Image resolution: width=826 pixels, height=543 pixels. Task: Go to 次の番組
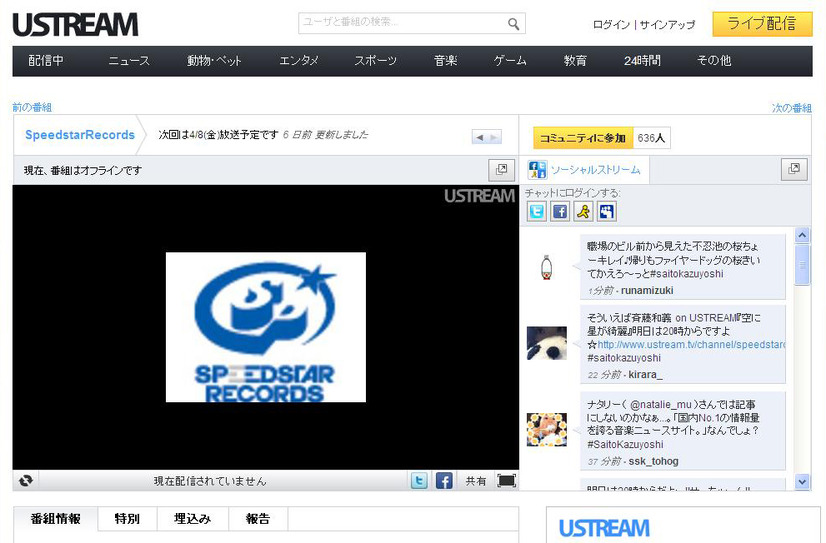pos(792,108)
